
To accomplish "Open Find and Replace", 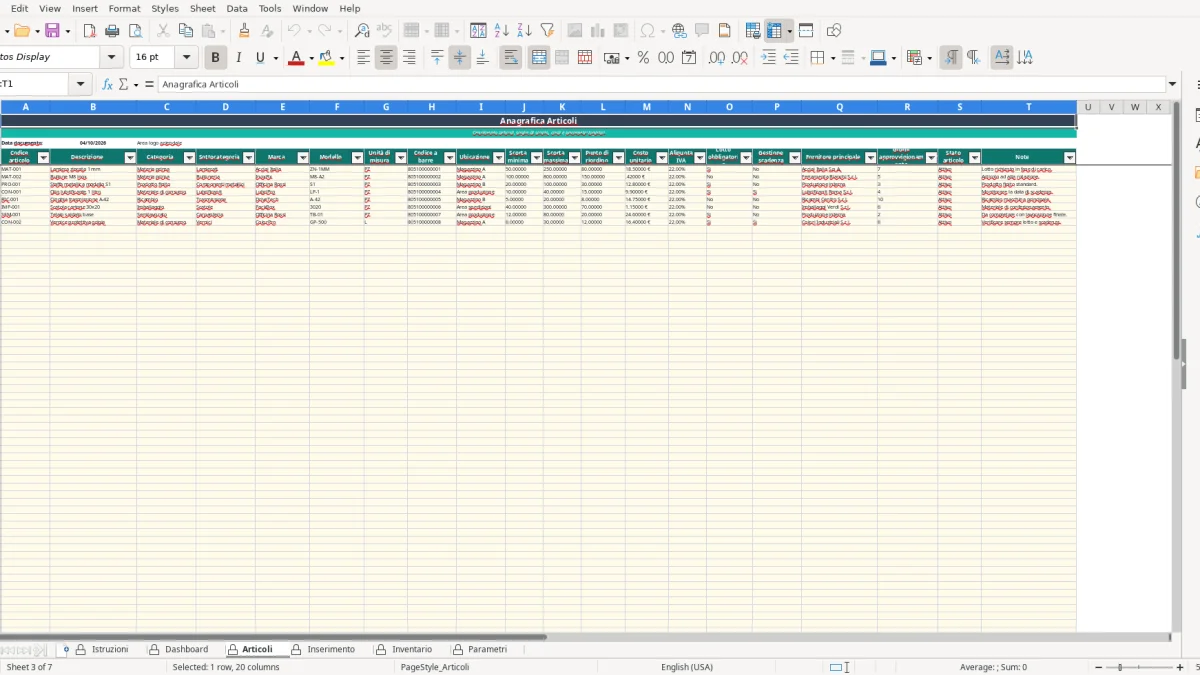I will click(x=362, y=31).
